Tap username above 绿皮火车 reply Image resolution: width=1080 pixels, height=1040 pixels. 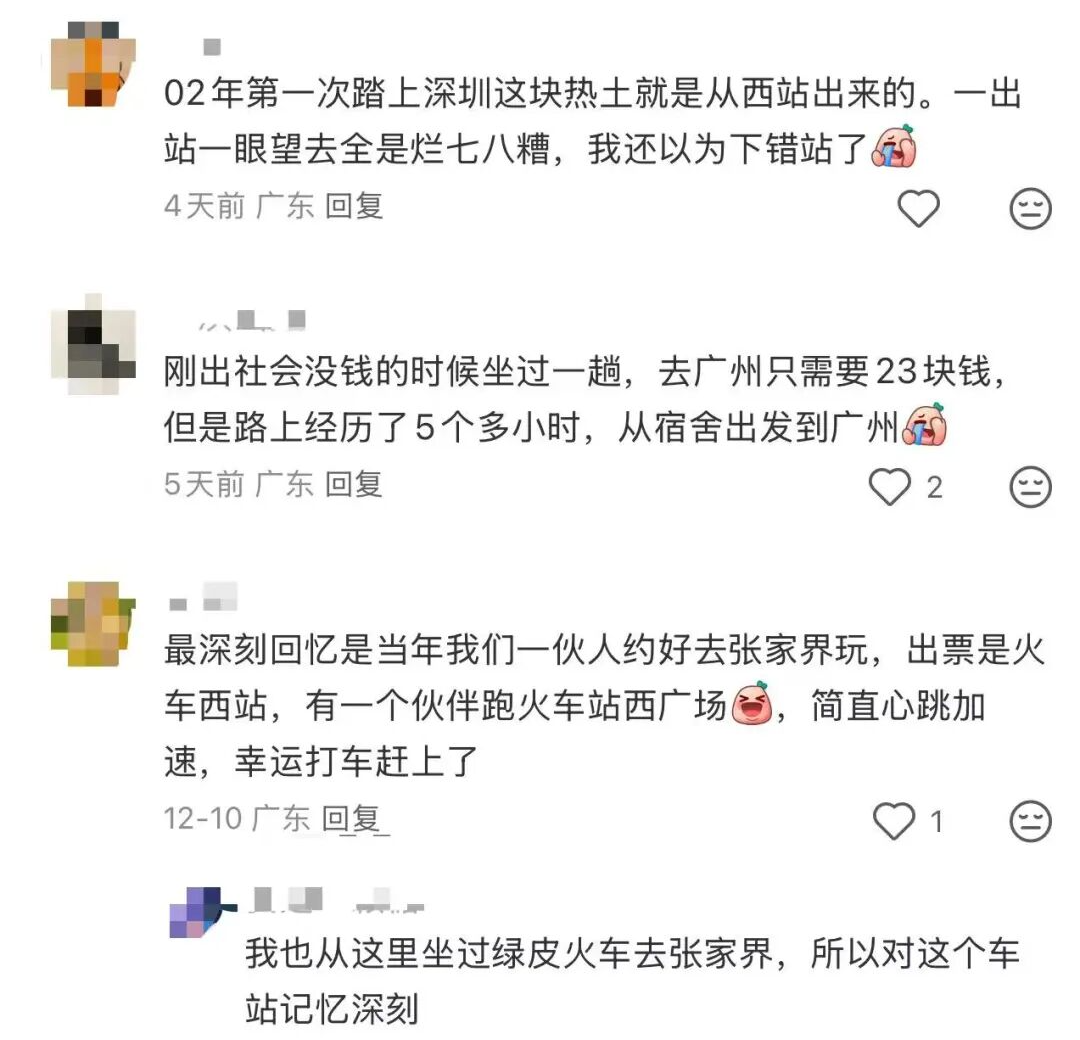338,900
